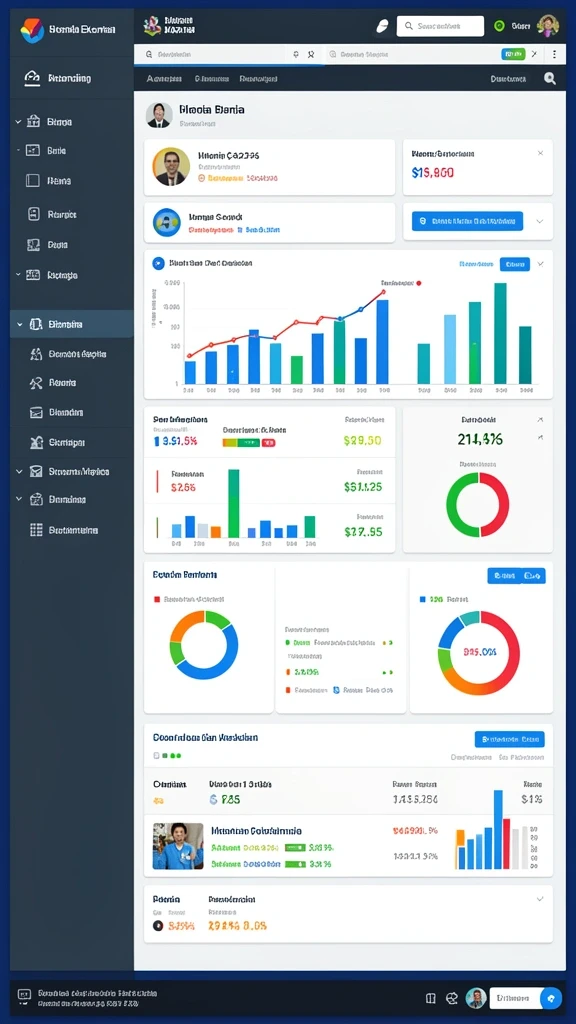Click the grid icon at the bottom of the sidebar list
The height and width of the screenshot is (1024, 576).
coord(37,530)
